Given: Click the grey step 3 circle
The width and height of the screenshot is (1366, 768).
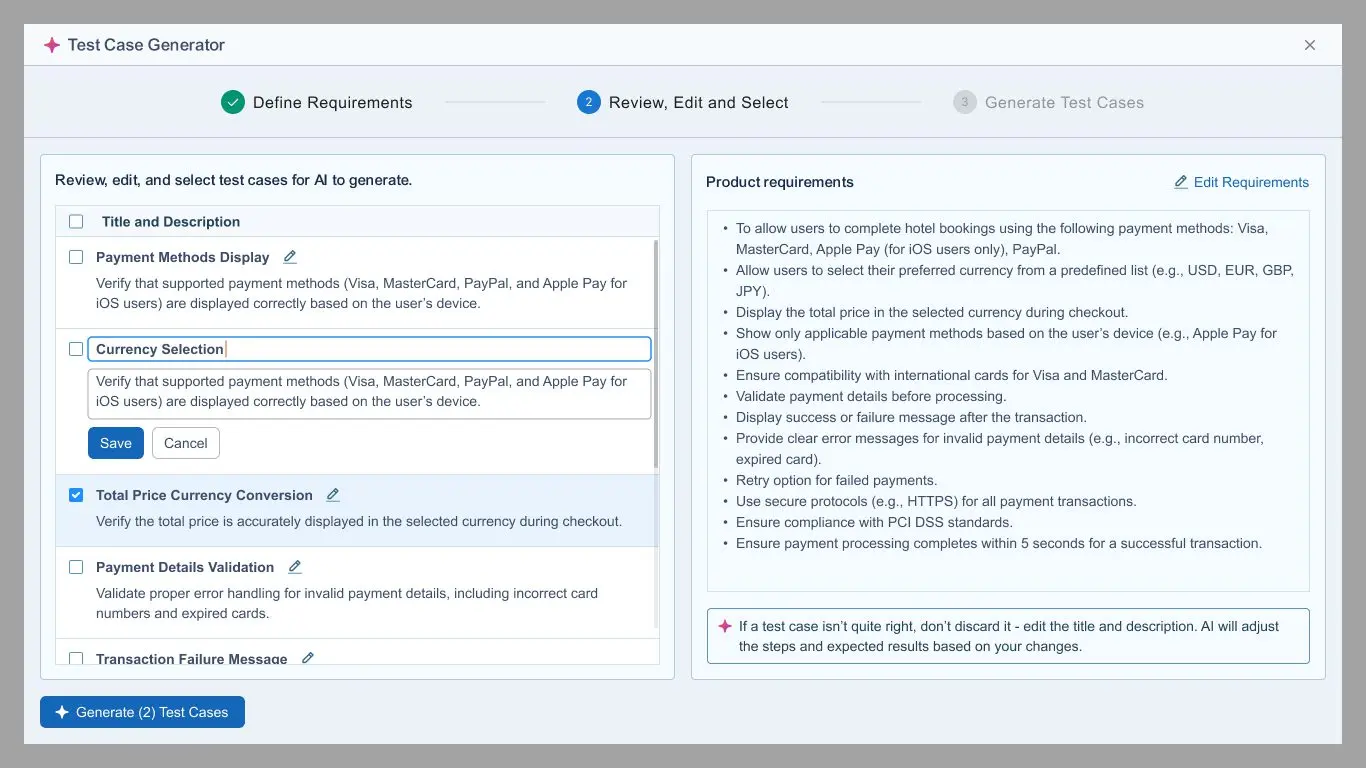Looking at the screenshot, I should (965, 102).
